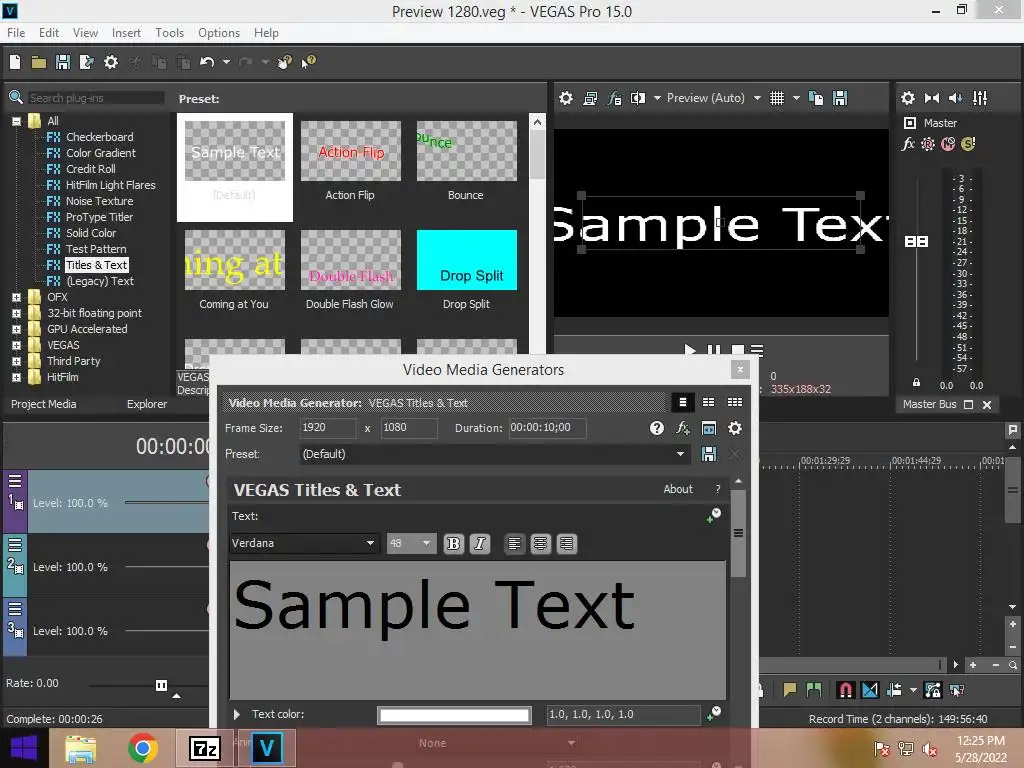The image size is (1024, 768).
Task: Open Video Output FX icon in preview
Action: tap(615, 98)
